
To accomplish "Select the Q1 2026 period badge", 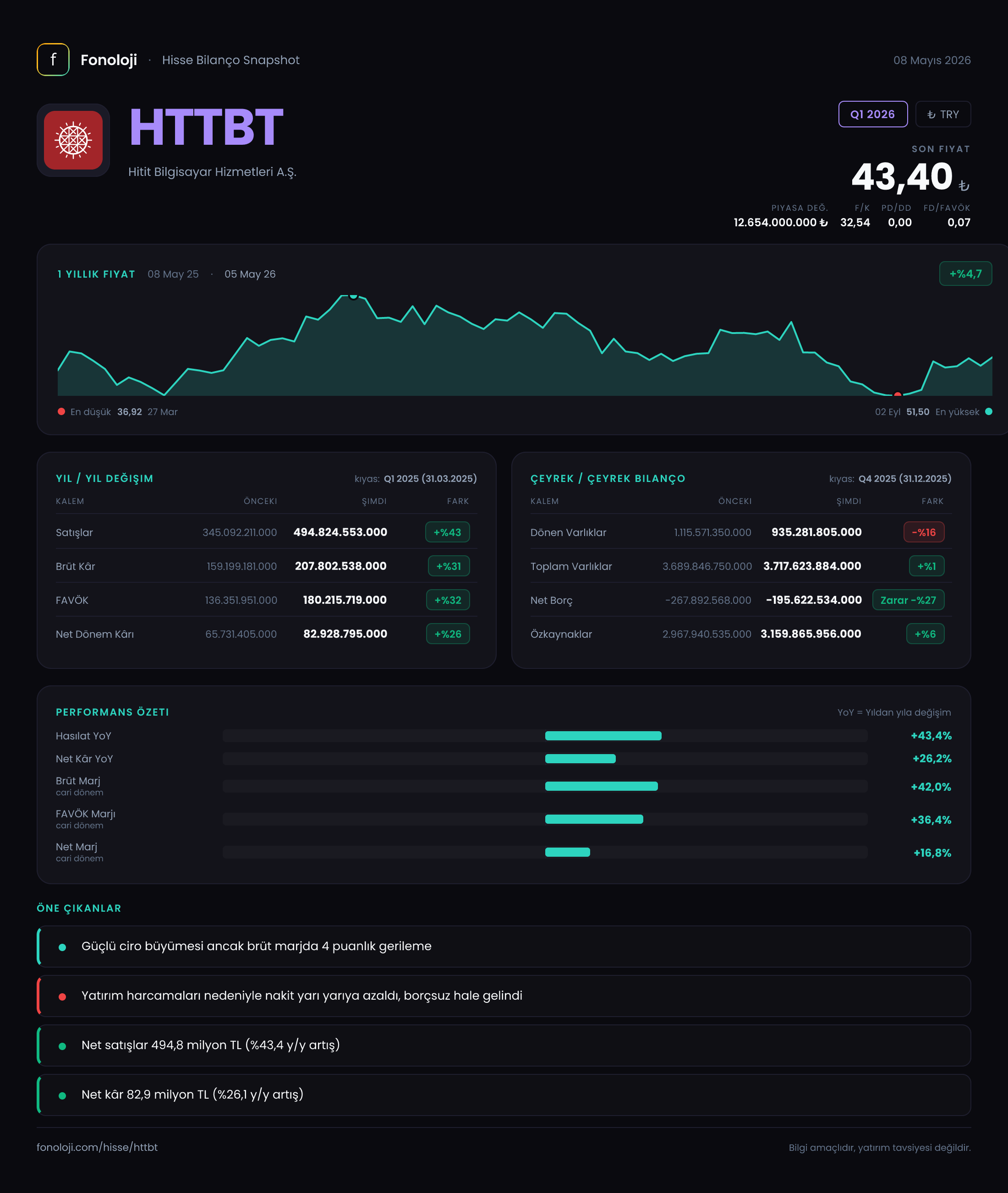I will click(x=872, y=114).
